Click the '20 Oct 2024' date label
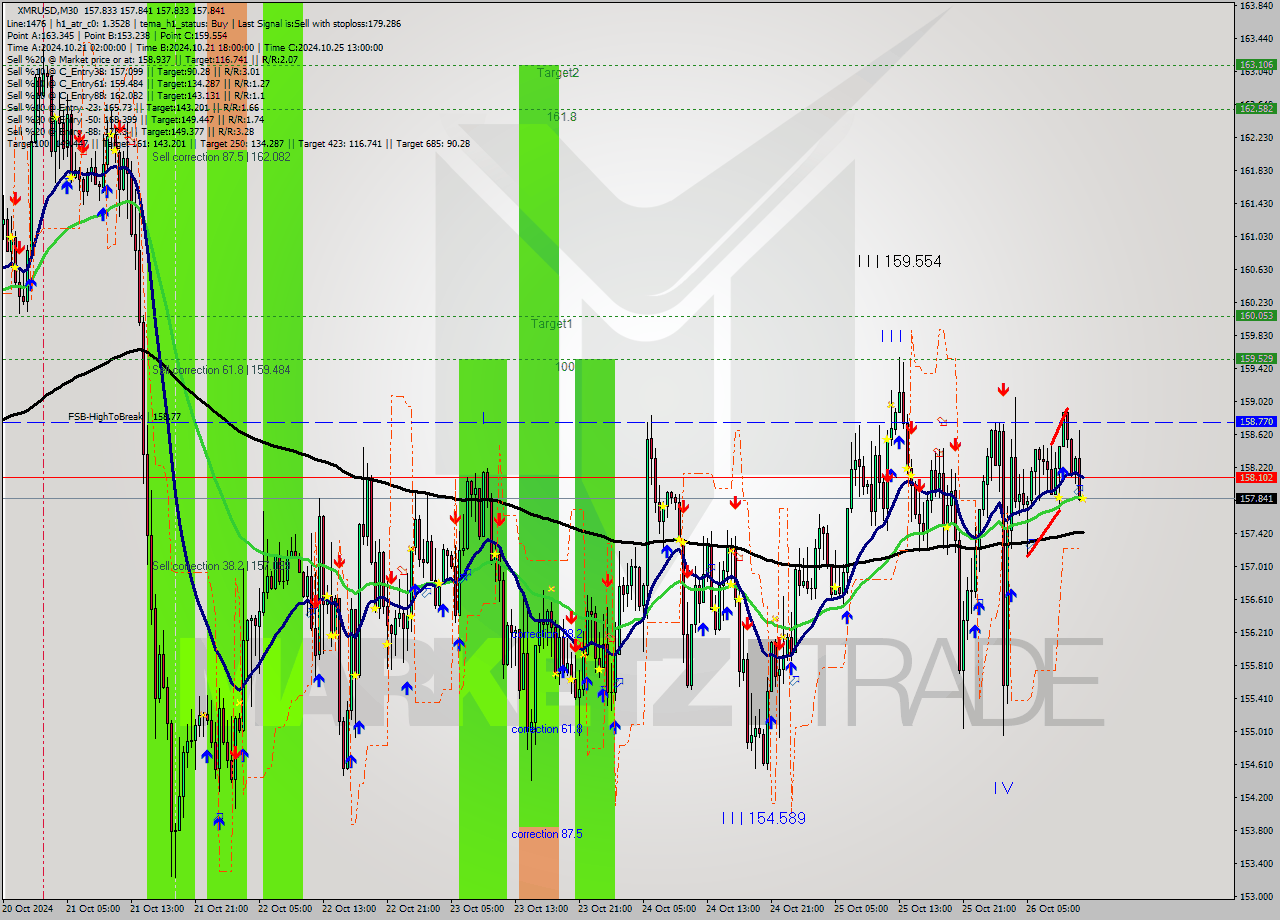The image size is (1280, 920). point(26,909)
